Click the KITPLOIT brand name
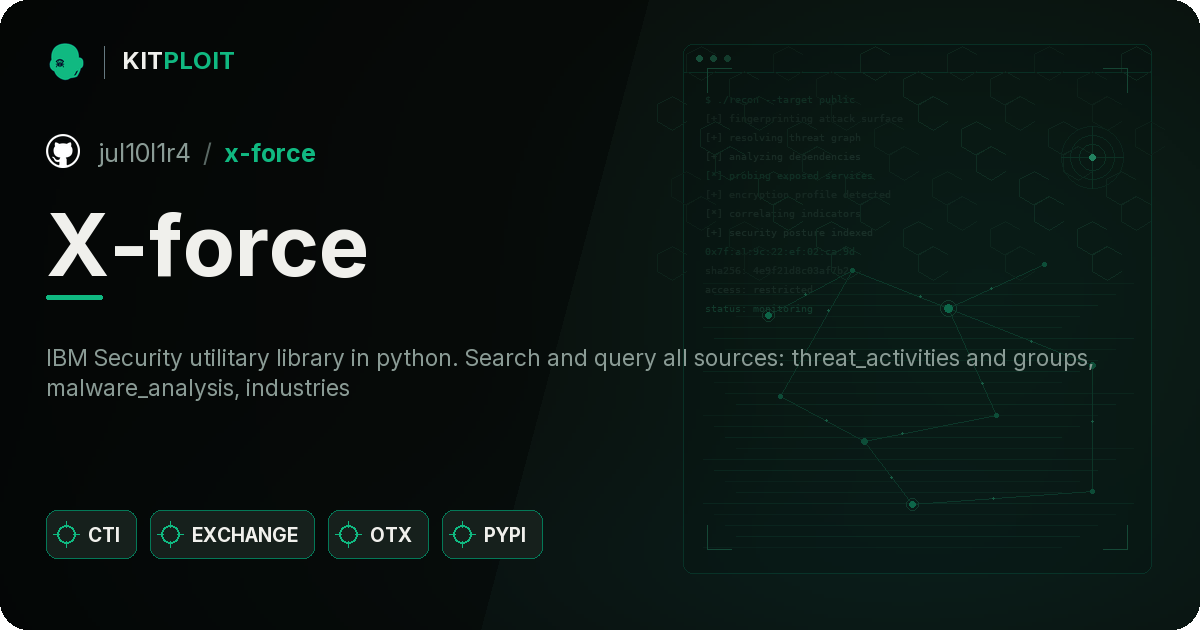This screenshot has width=1200, height=630. pyautogui.click(x=178, y=61)
